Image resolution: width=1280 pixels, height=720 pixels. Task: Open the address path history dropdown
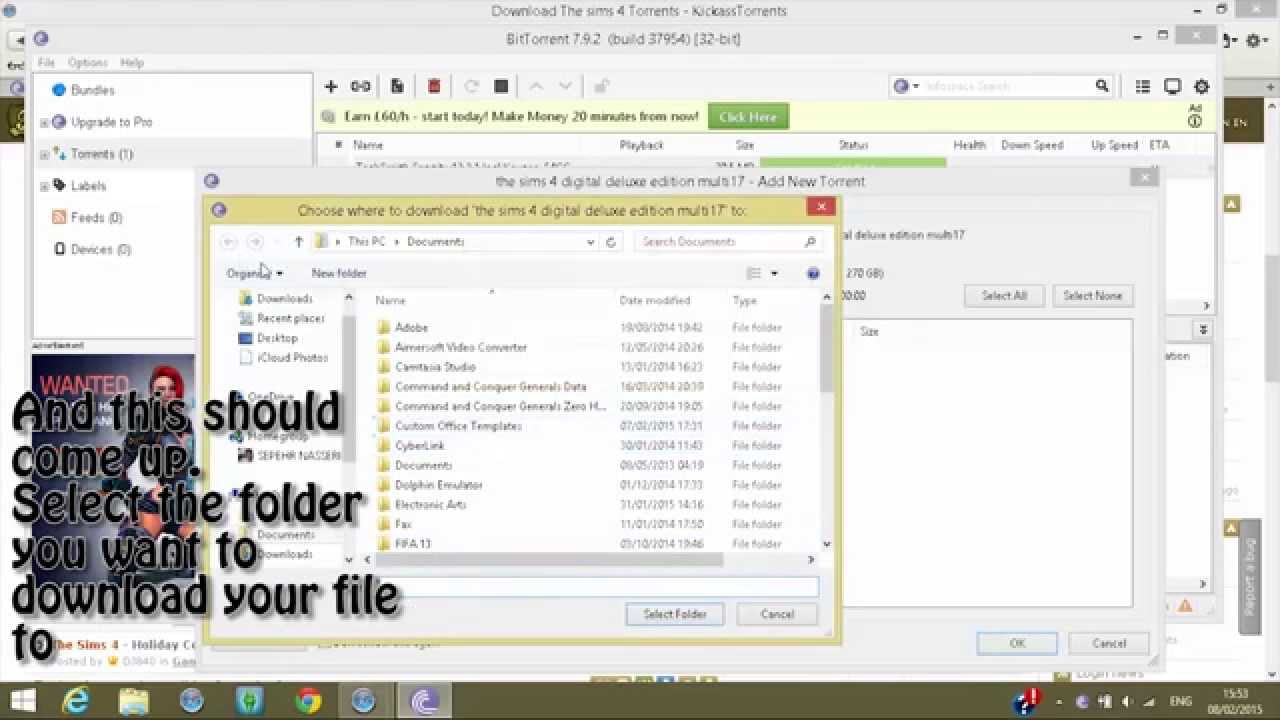(x=590, y=241)
